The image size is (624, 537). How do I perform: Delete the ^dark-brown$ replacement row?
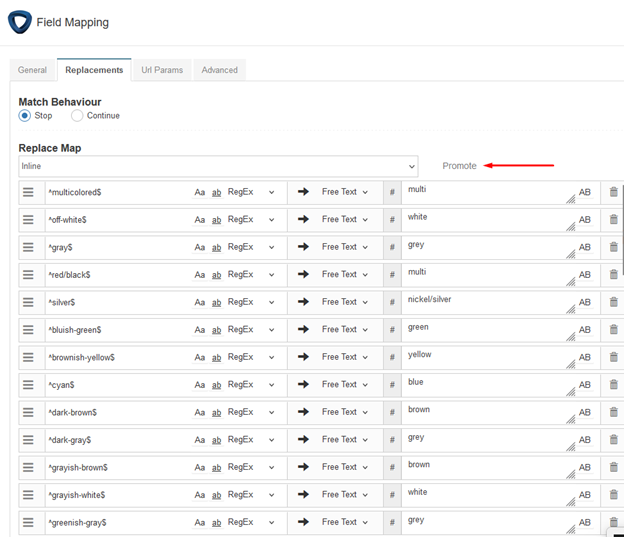click(614, 412)
